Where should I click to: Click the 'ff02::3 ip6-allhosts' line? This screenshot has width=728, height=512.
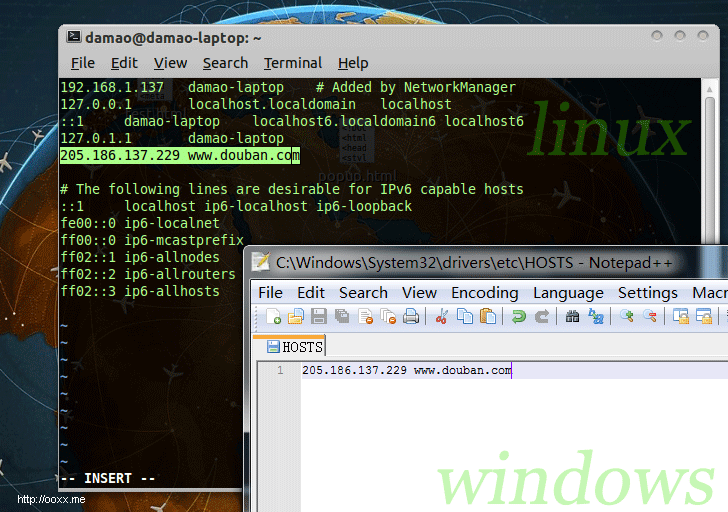(140, 291)
